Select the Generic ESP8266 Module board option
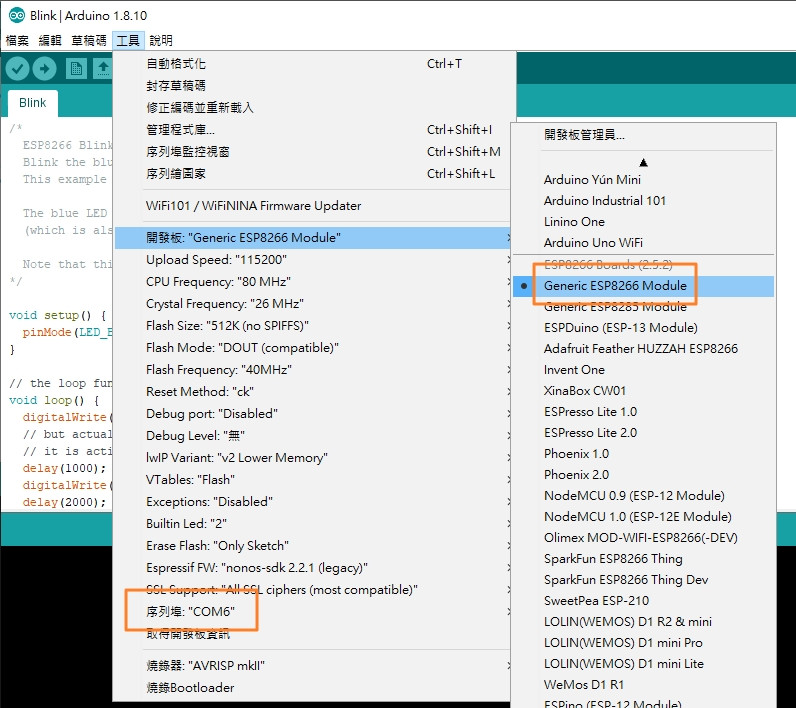This screenshot has width=796, height=708. (643, 286)
